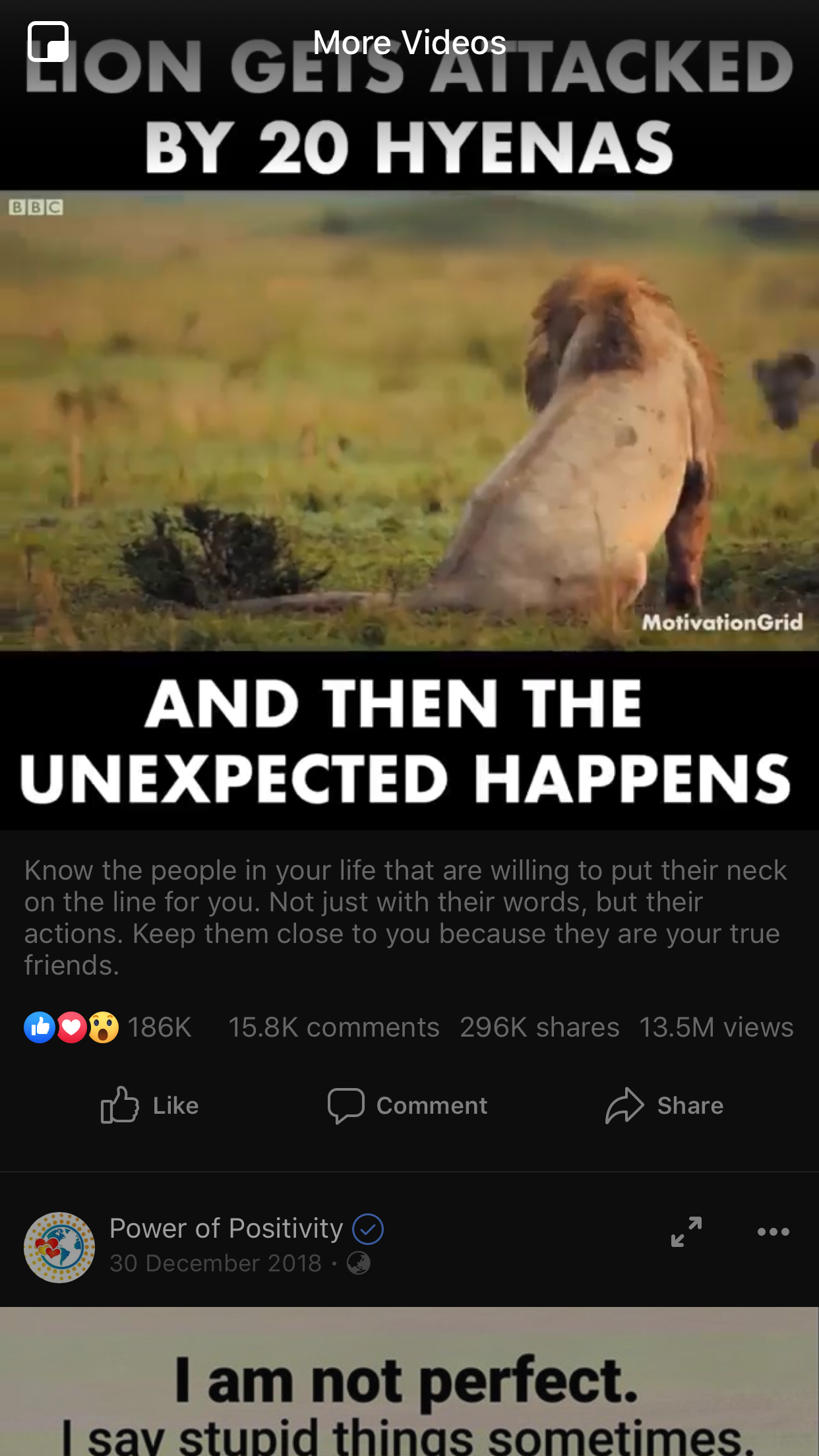
Task: View the 296K shares list
Action: tap(539, 1027)
